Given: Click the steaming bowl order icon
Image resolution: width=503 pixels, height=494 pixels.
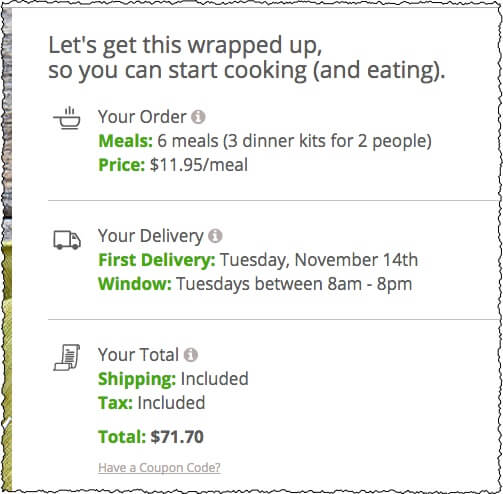Looking at the screenshot, I should coord(67,118).
